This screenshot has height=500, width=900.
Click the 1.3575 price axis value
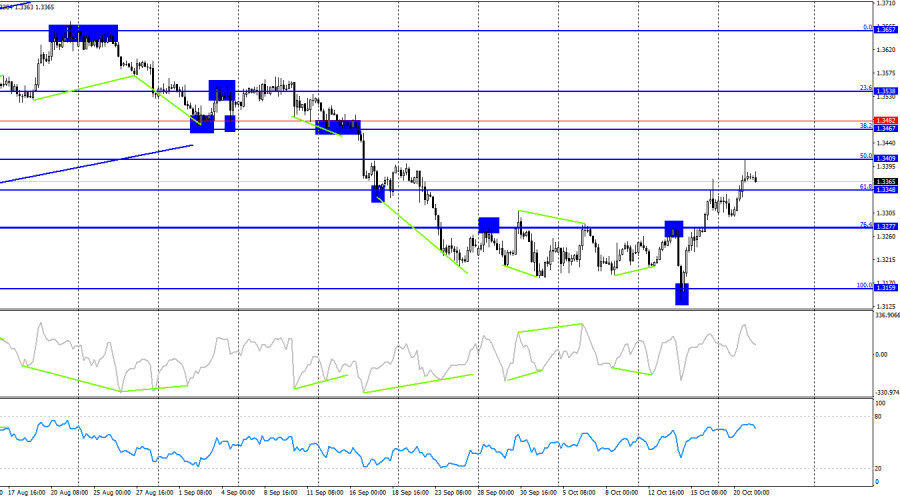click(x=886, y=73)
